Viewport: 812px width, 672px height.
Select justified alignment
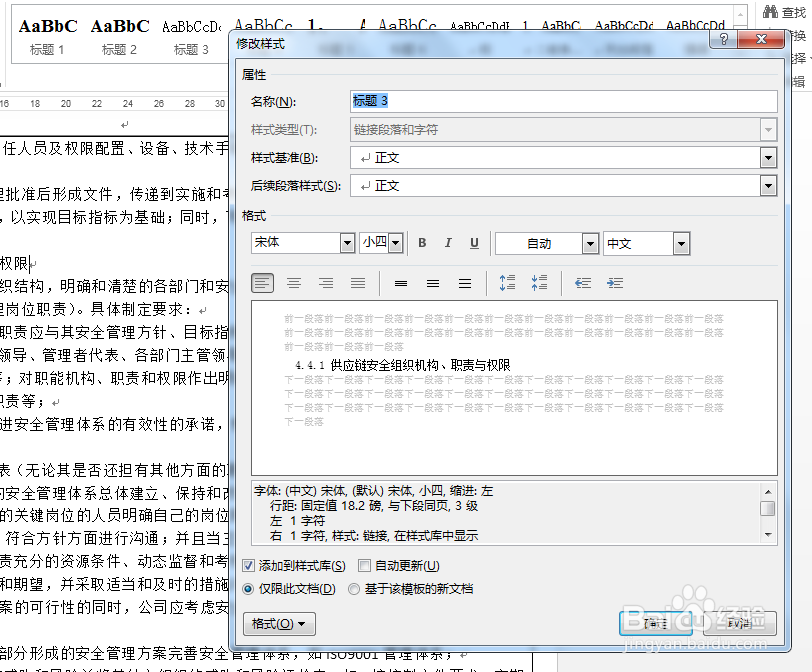coord(358,283)
